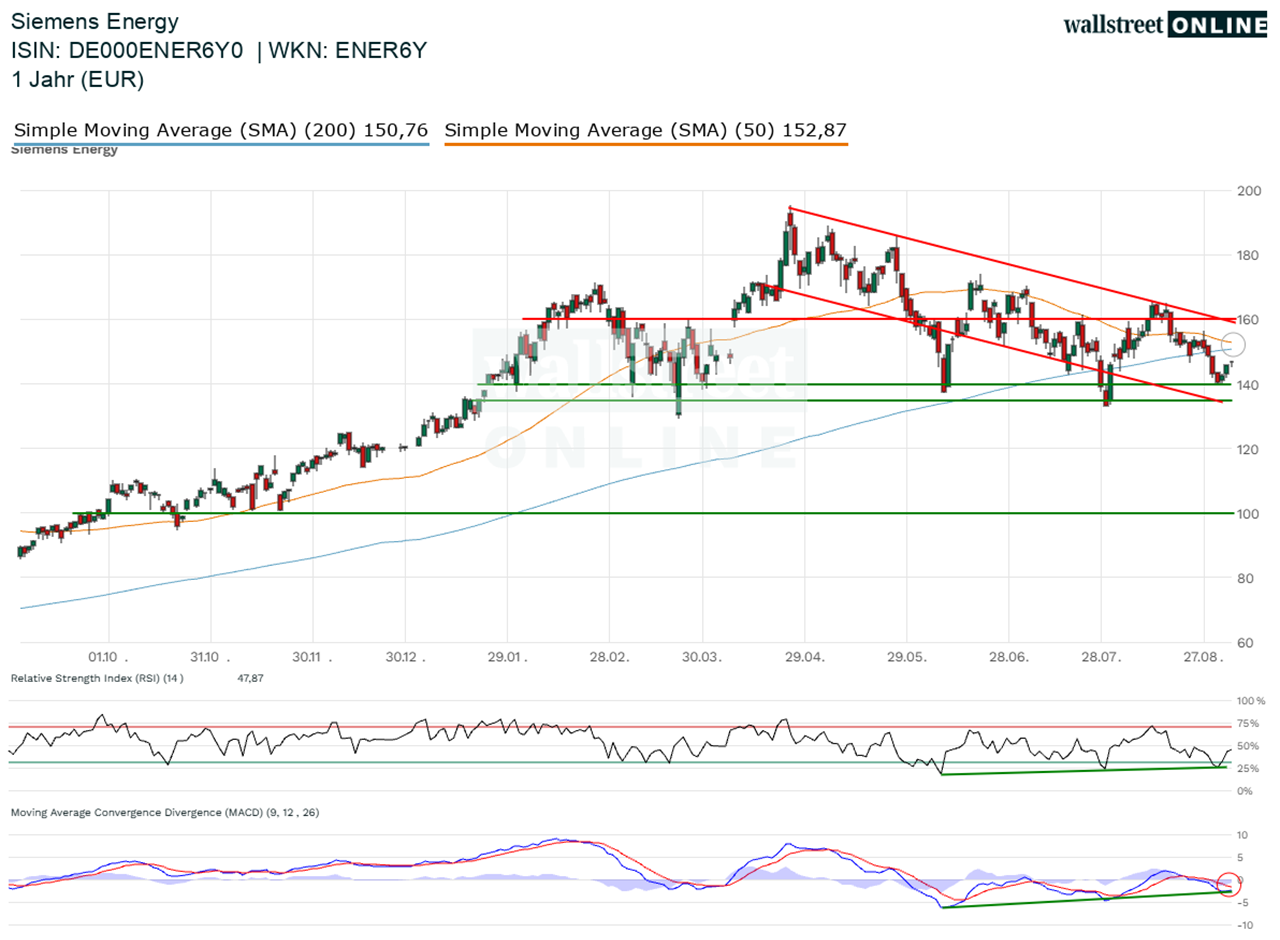
Task: Select the SMA (200) 150,76 legend
Action: (x=221, y=130)
